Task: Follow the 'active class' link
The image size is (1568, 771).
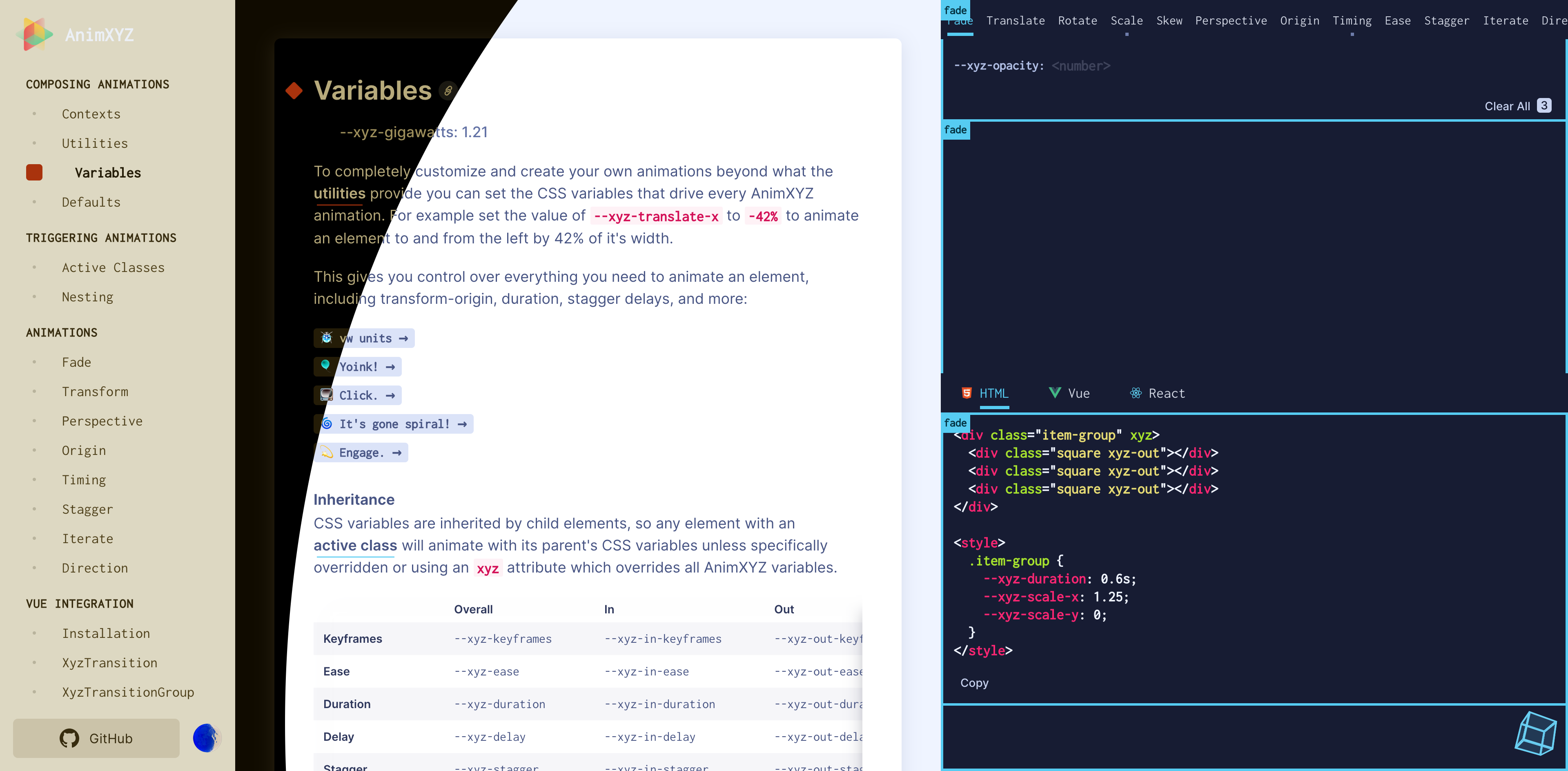Action: [355, 545]
